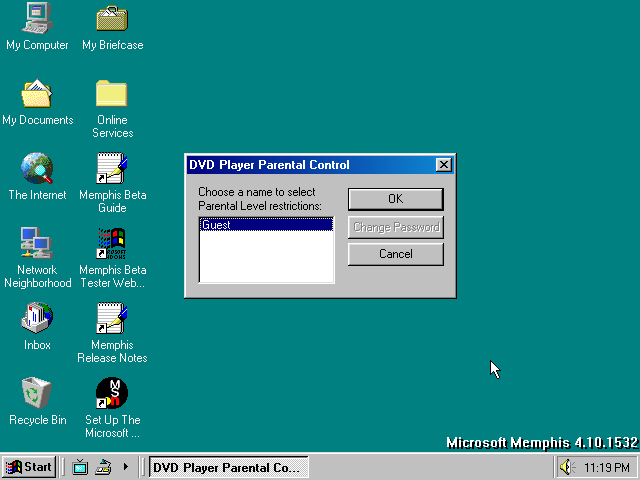
Task: Click the Change Password button
Action: pyautogui.click(x=396, y=227)
